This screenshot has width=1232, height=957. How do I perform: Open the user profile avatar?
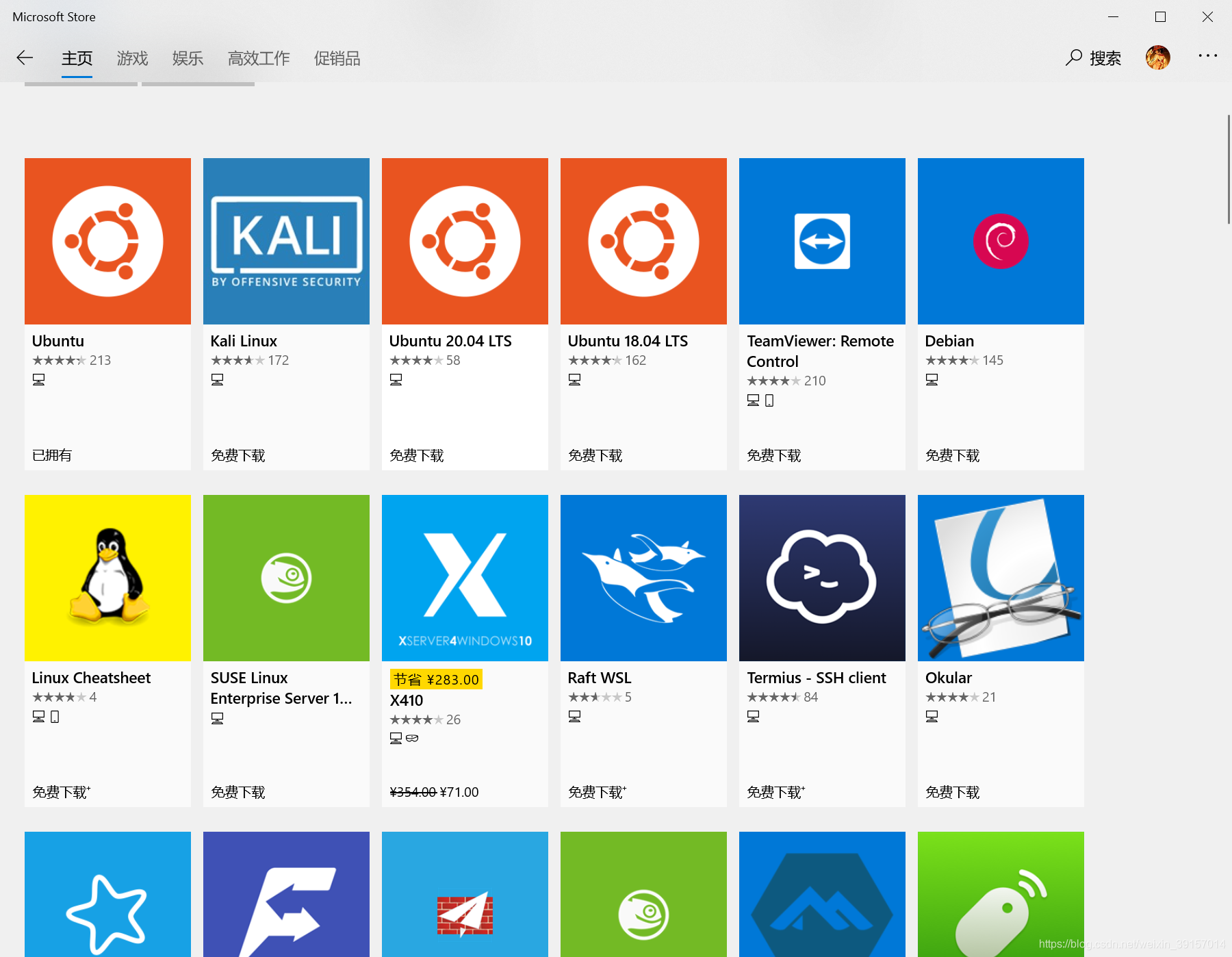coord(1158,58)
